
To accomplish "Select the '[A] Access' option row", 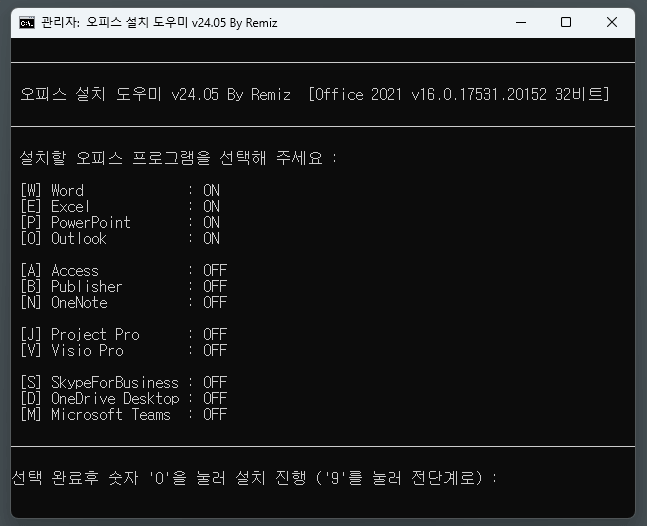I will [124, 271].
